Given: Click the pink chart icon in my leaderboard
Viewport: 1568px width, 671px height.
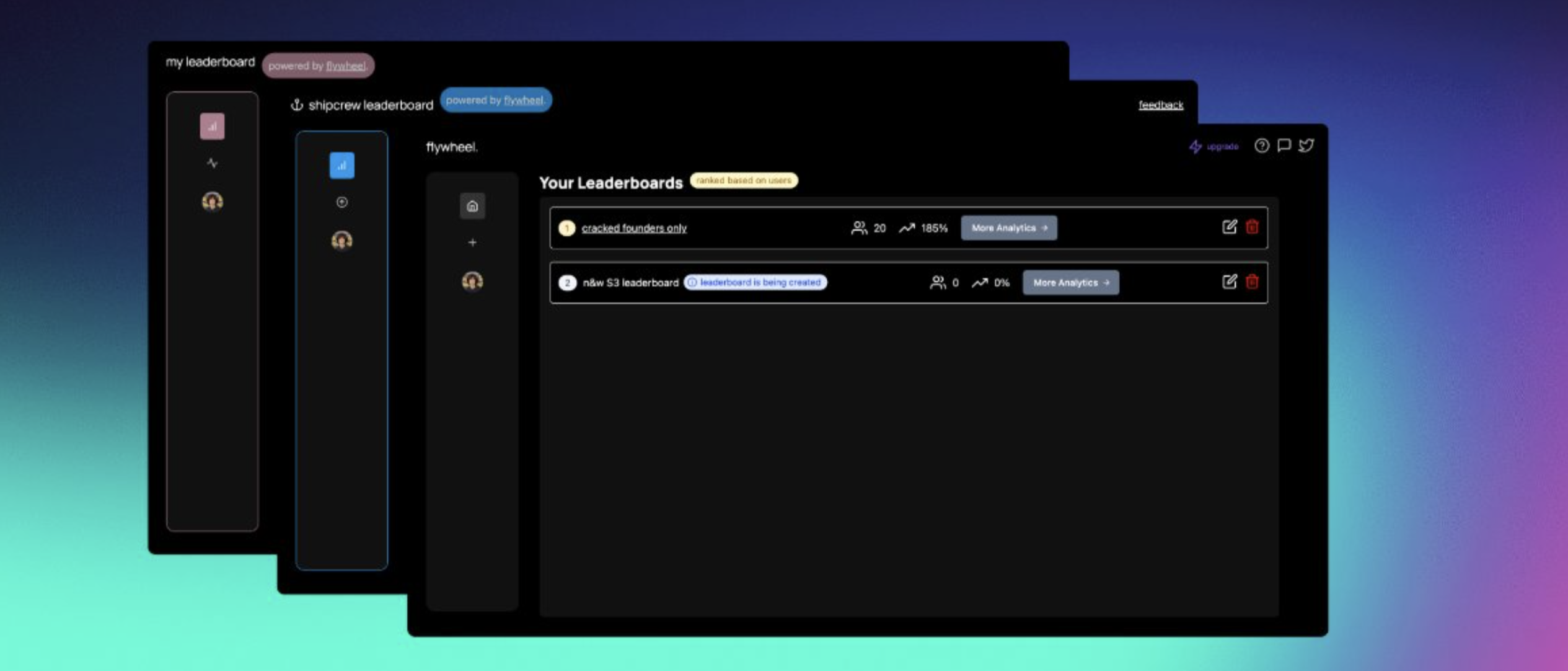Looking at the screenshot, I should point(212,127).
